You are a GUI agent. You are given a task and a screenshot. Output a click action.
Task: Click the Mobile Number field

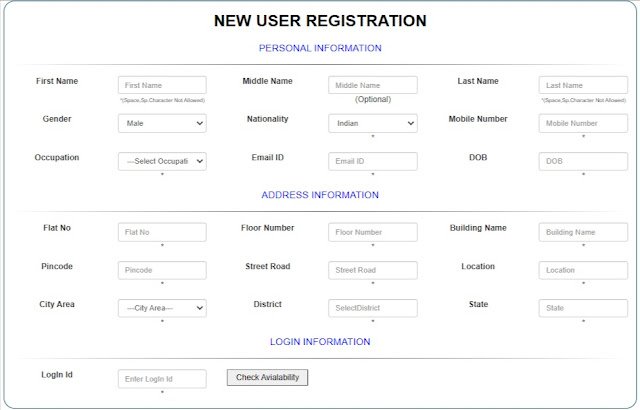pos(583,124)
